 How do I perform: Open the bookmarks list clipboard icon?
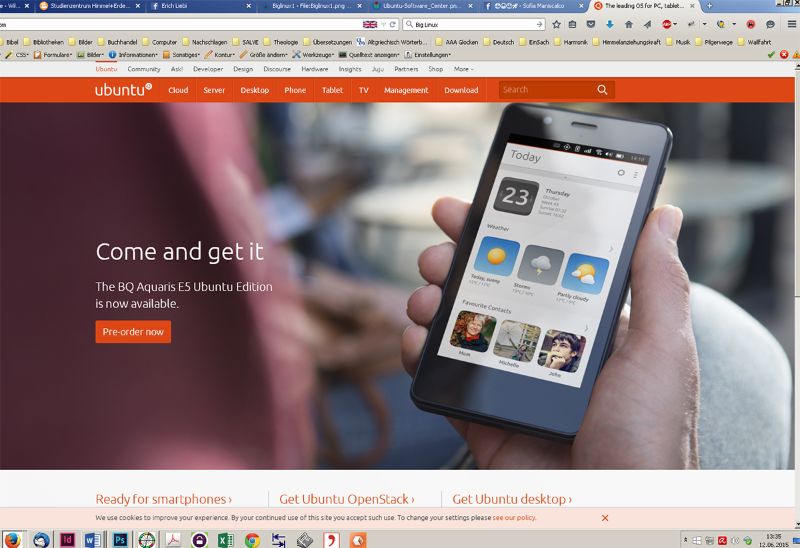(x=572, y=24)
